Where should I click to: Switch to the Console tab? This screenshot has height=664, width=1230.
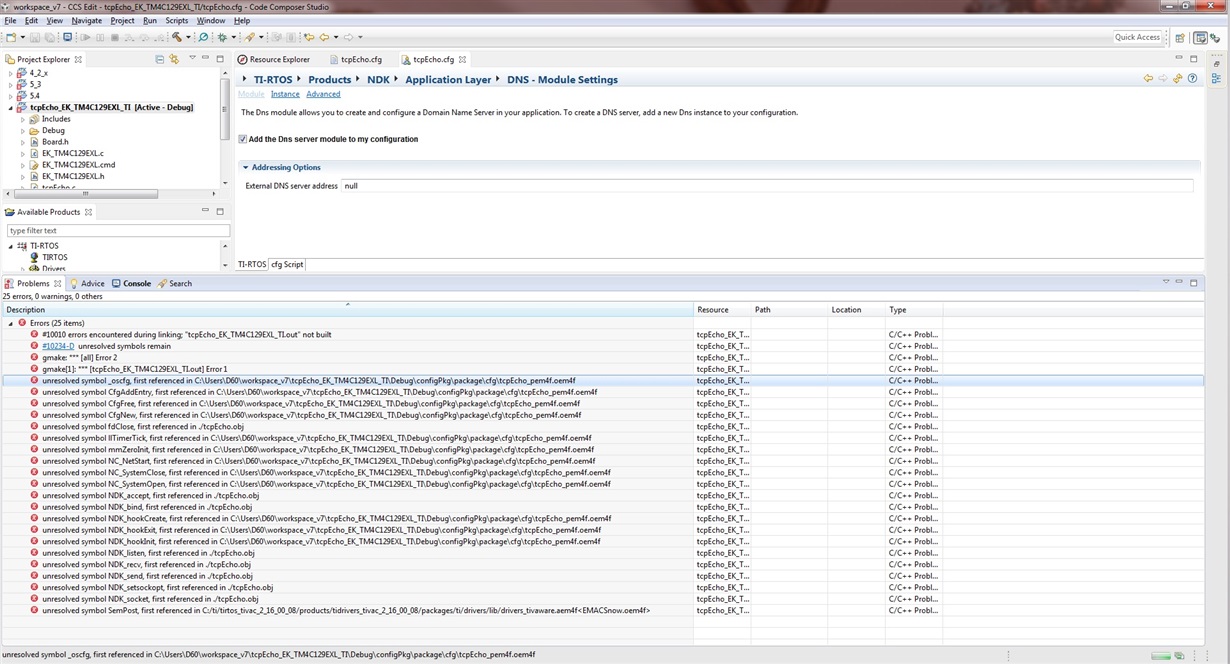pyautogui.click(x=131, y=283)
